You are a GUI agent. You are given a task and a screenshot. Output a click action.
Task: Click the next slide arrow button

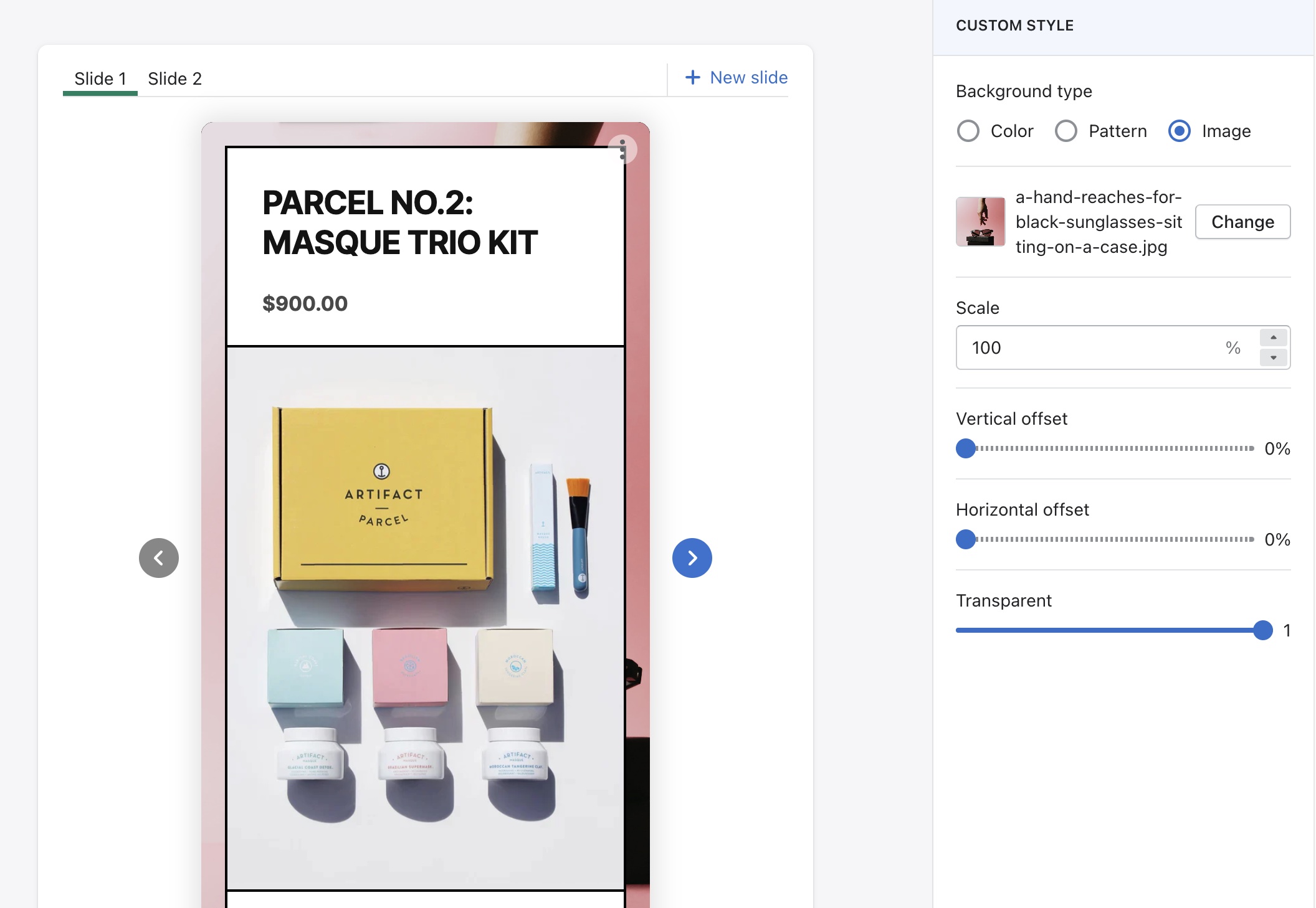pyautogui.click(x=692, y=557)
